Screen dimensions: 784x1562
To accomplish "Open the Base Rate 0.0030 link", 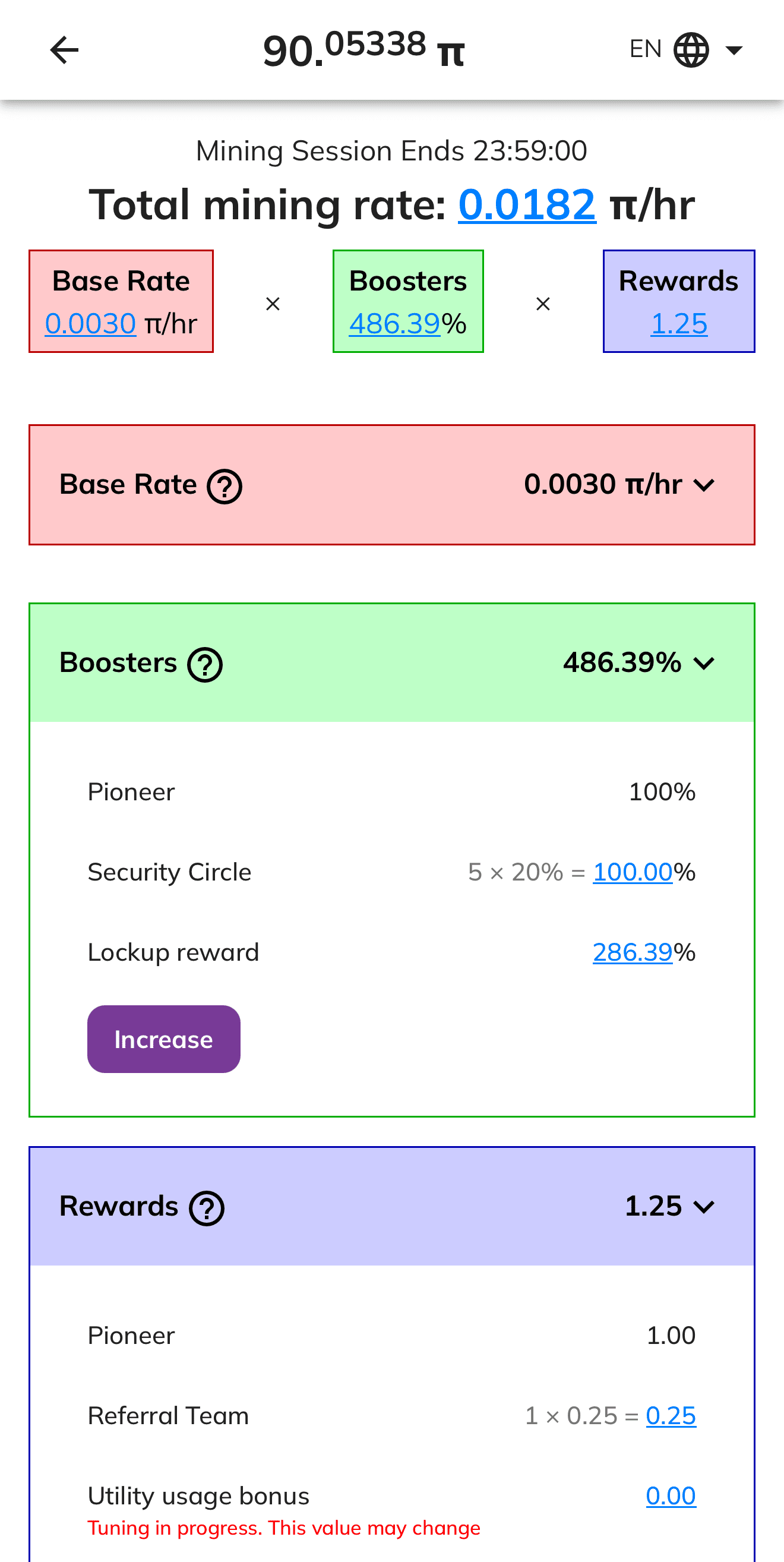I will pyautogui.click(x=90, y=323).
